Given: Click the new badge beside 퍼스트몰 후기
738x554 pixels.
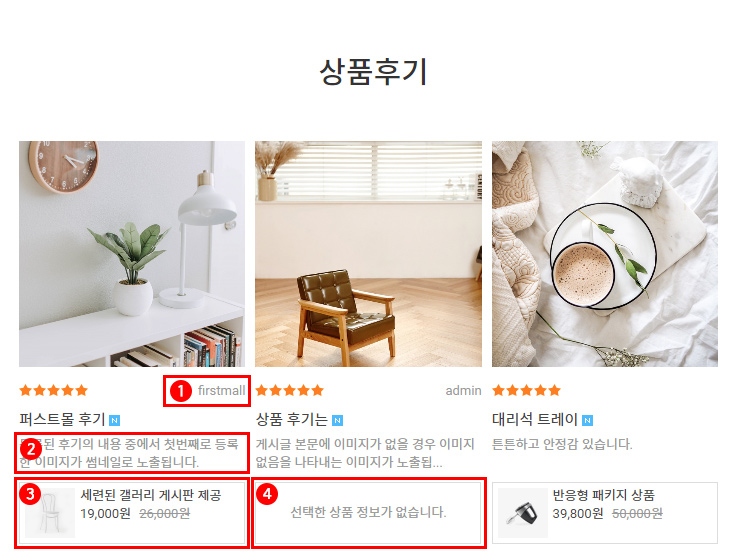Looking at the screenshot, I should coord(114,420).
